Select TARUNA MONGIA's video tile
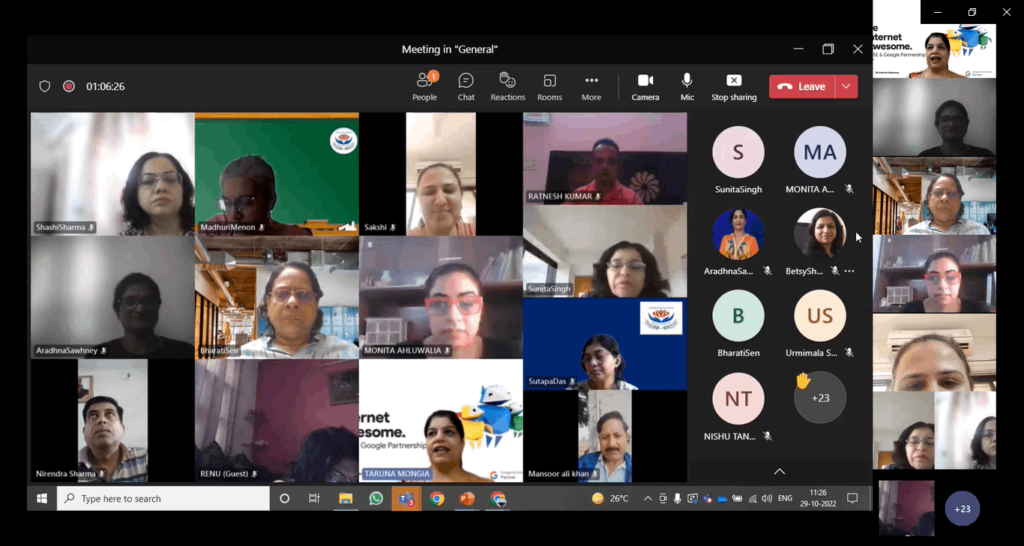 click(x=441, y=420)
